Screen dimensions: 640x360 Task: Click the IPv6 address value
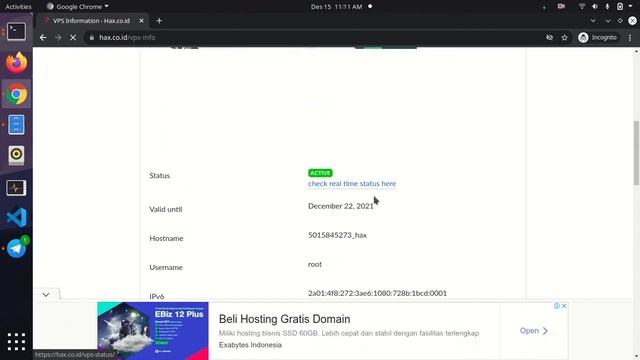click(377, 293)
